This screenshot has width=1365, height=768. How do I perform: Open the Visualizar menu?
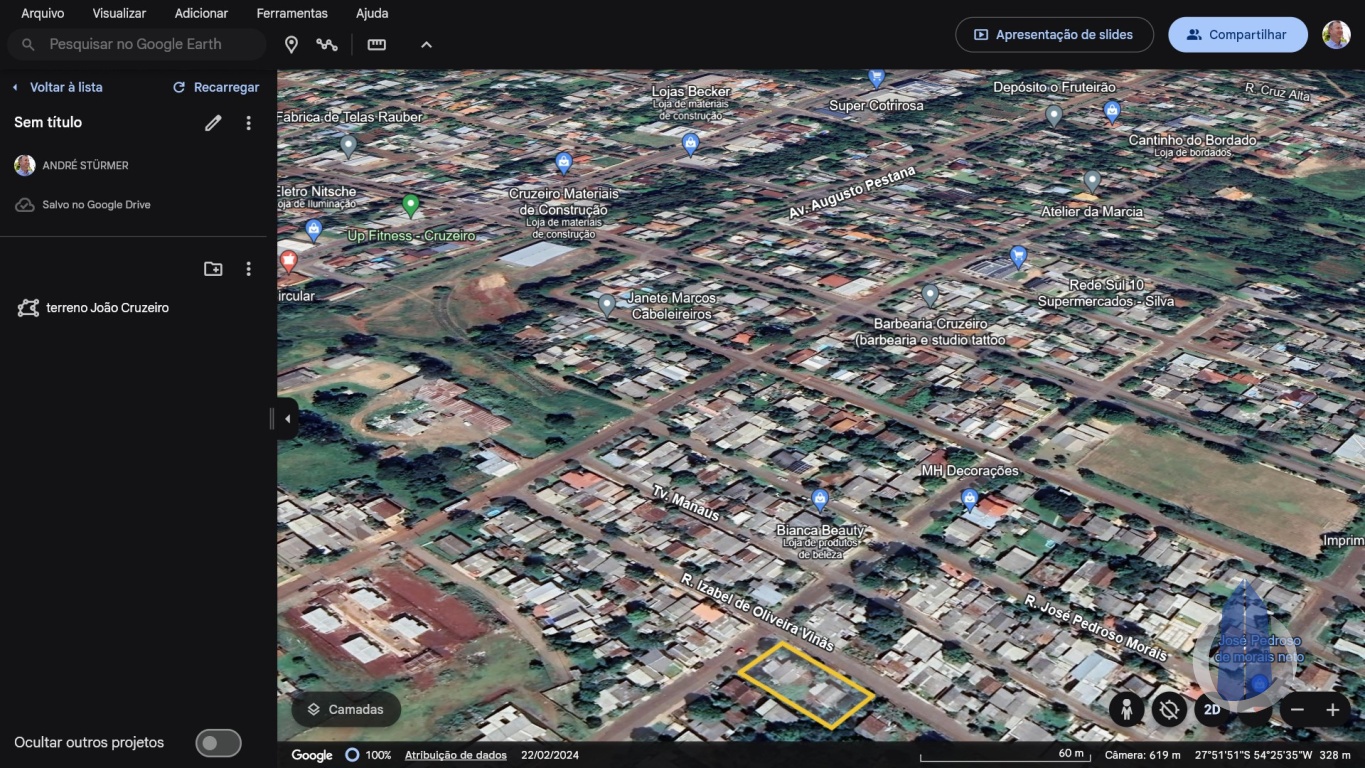[119, 13]
